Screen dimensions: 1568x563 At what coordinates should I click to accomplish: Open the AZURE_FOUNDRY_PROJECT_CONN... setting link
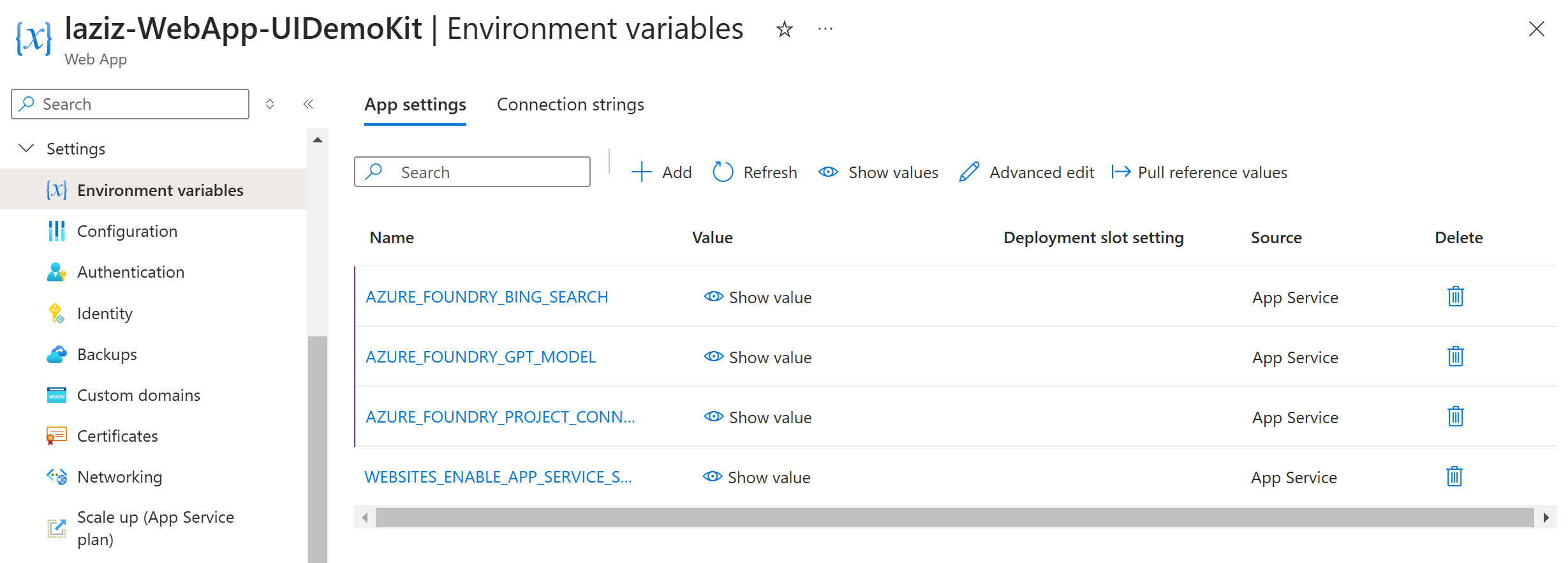coord(500,417)
